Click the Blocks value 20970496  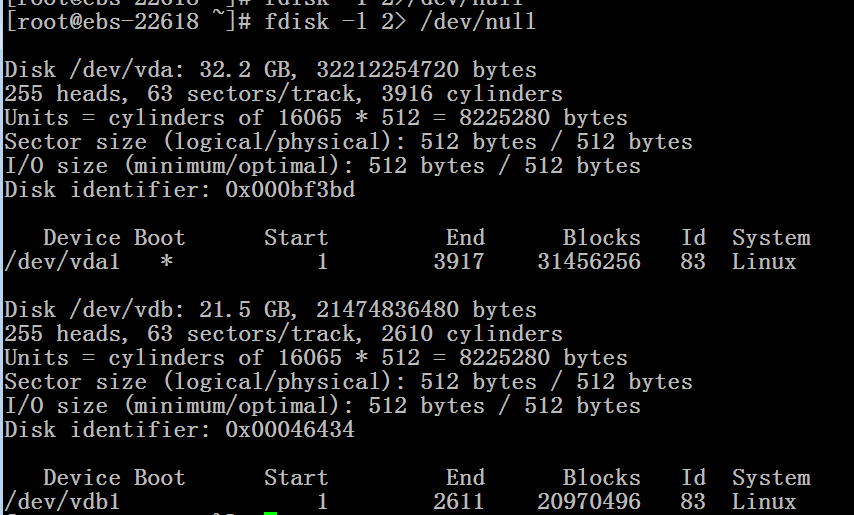click(589, 501)
